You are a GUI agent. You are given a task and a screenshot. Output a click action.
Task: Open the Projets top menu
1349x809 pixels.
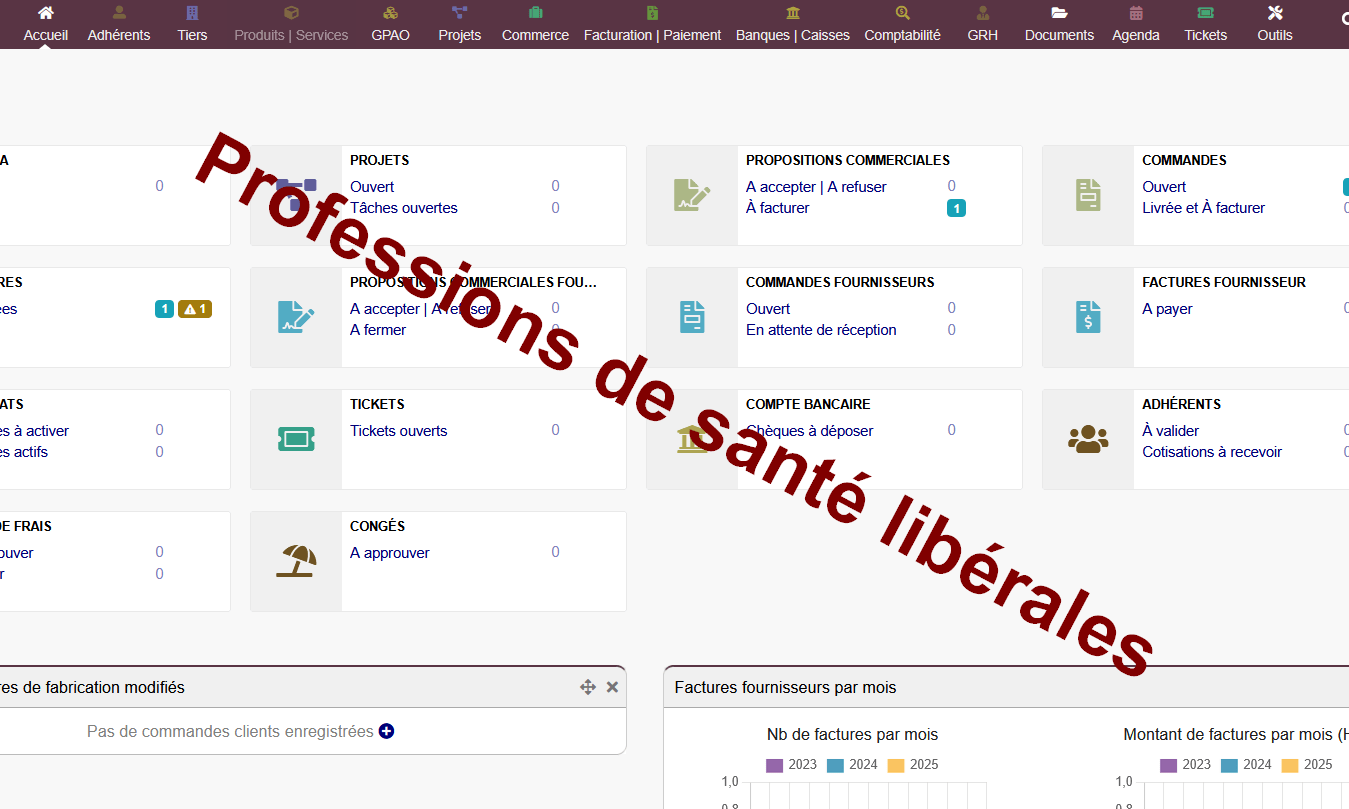[x=459, y=25]
